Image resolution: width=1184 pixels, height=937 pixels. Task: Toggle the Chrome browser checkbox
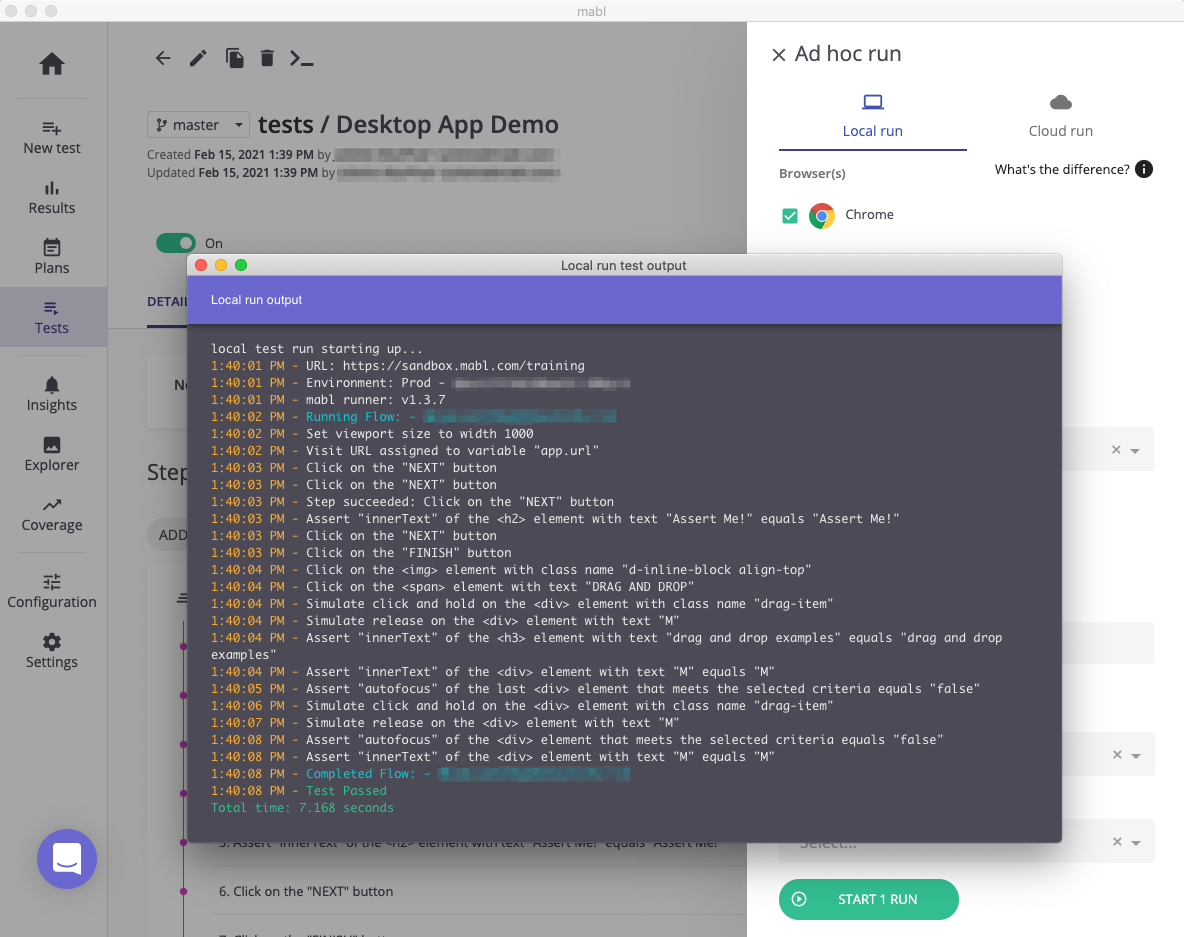790,216
